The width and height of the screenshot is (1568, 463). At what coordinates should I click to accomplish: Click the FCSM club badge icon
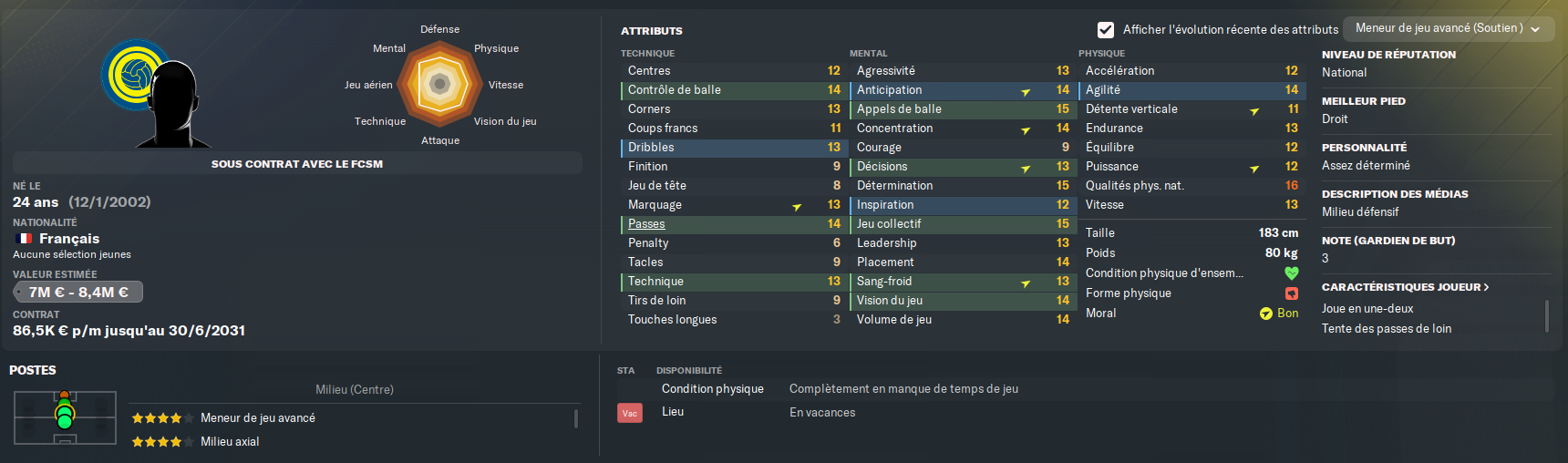pos(134,75)
